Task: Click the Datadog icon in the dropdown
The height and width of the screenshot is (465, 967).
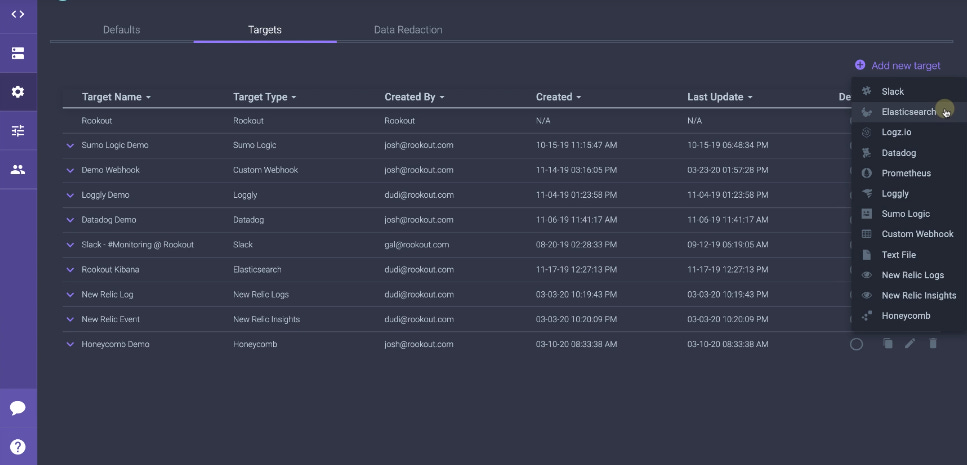Action: click(866, 152)
